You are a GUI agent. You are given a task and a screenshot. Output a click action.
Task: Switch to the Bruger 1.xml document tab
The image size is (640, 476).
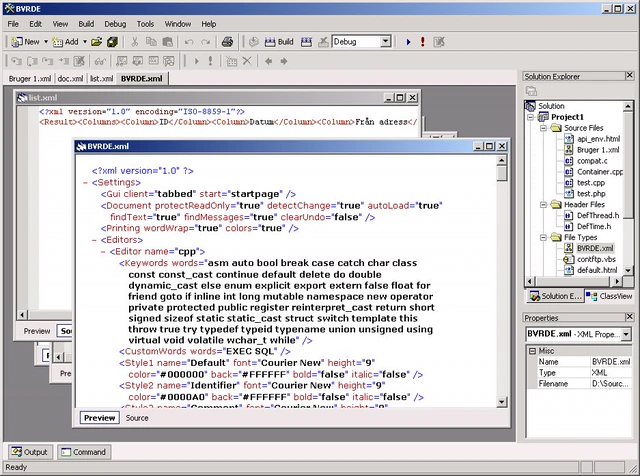click(30, 78)
